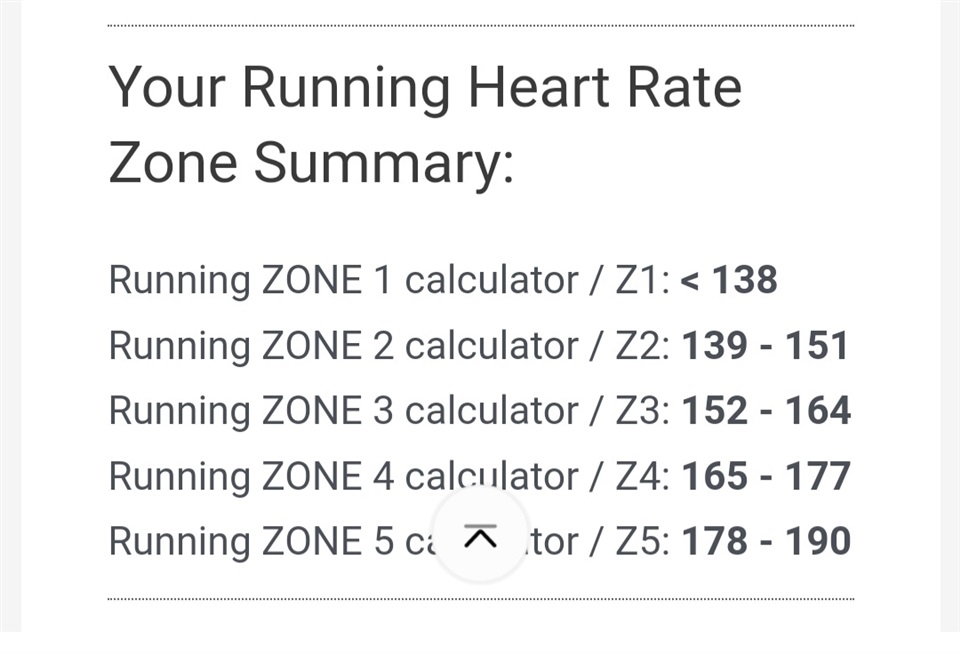Click the Z4: label
Viewport: 960px width, 654px height.
pos(642,476)
